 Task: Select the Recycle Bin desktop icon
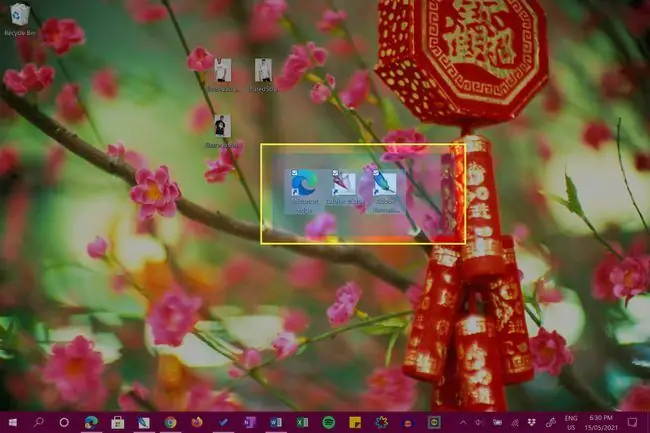(x=19, y=19)
